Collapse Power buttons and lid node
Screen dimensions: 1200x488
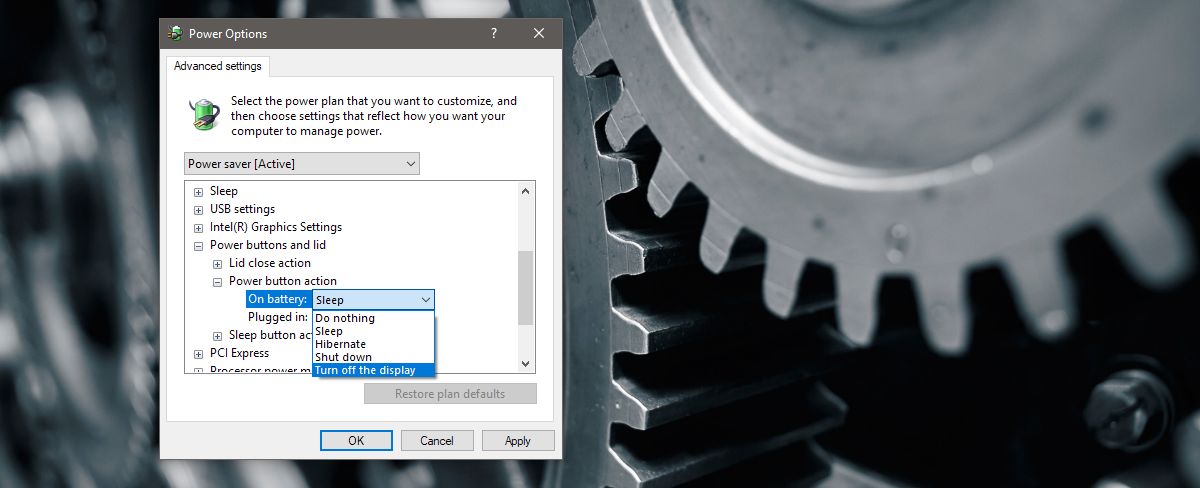198,245
